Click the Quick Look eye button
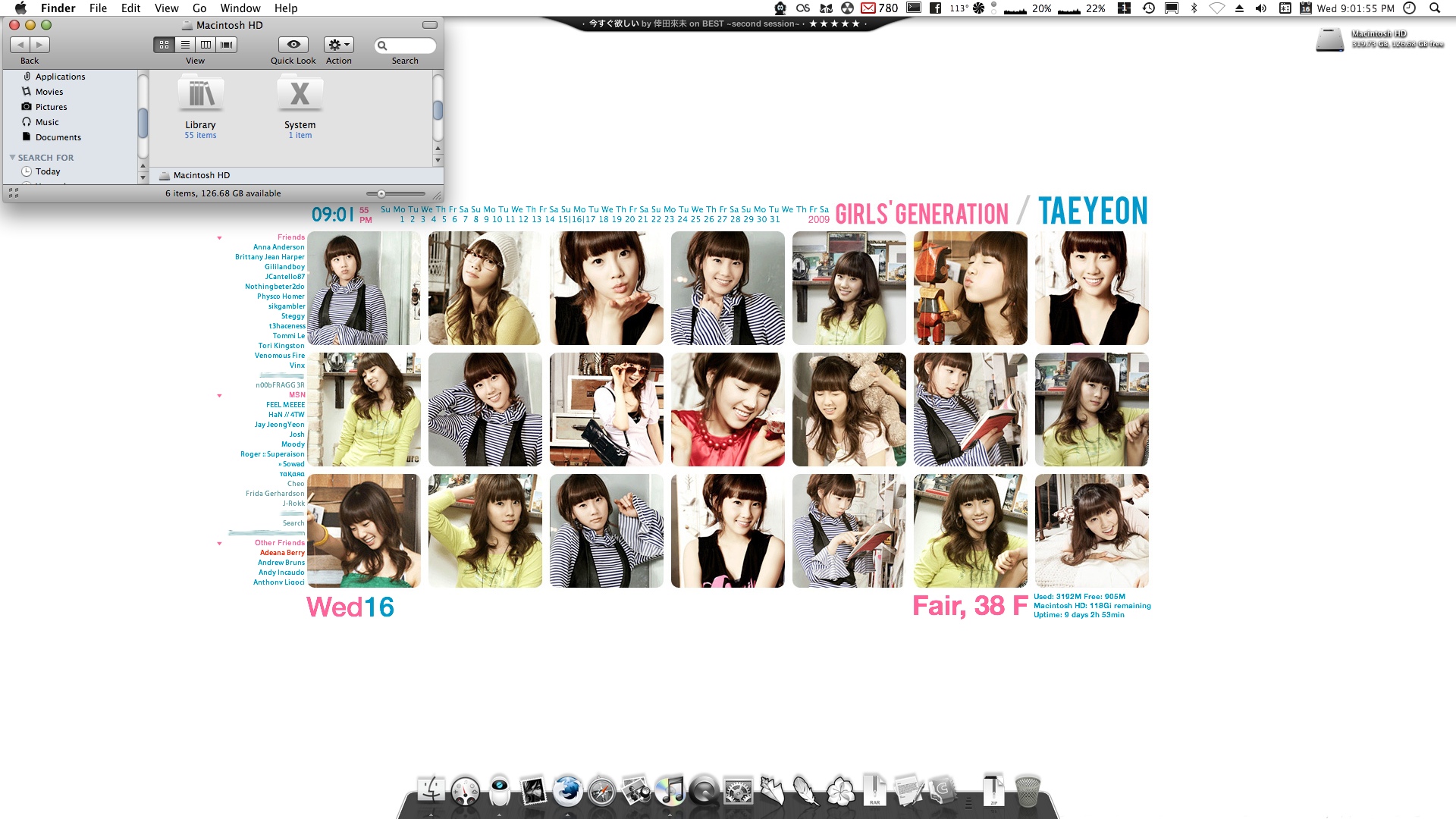This screenshot has height=819, width=1456. (293, 45)
